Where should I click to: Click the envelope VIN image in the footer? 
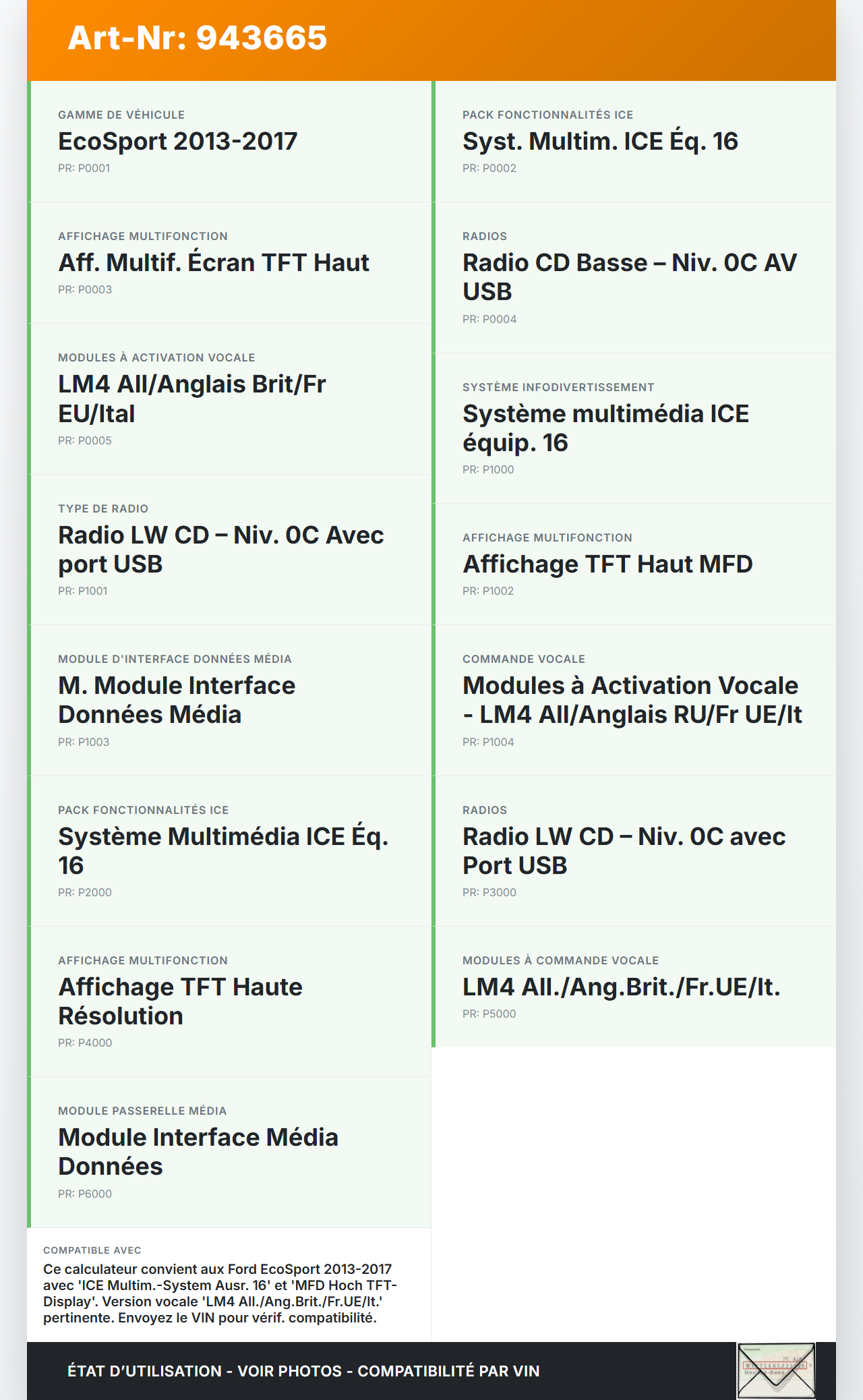pos(776,1370)
